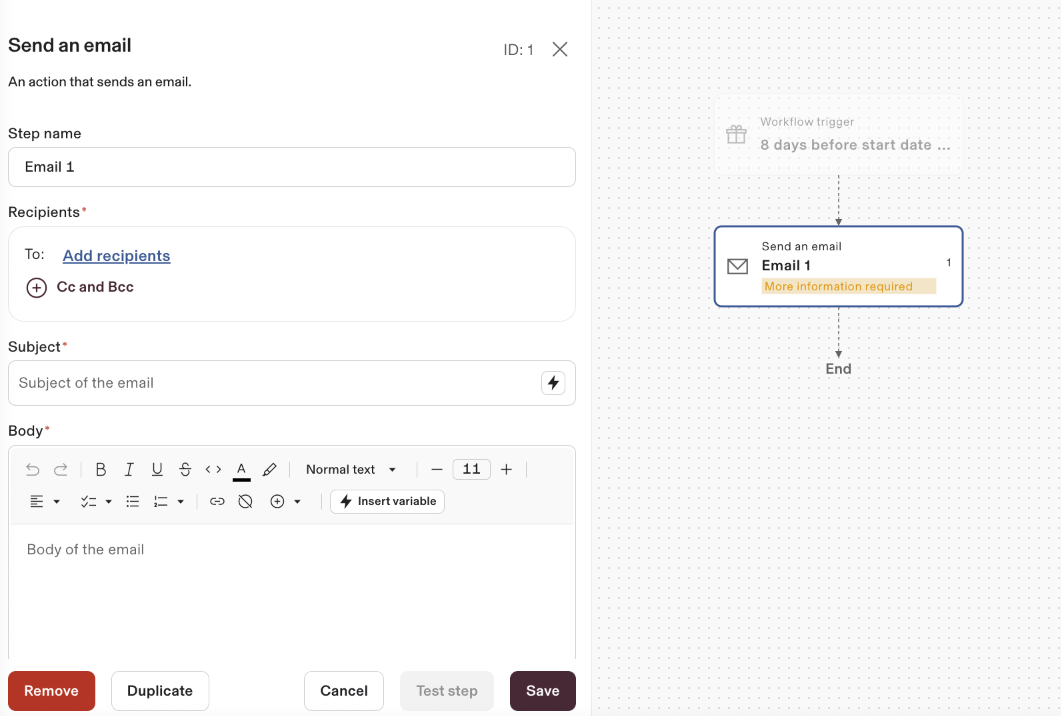Save the email step
Viewport: 1061px width, 716px height.
[542, 691]
